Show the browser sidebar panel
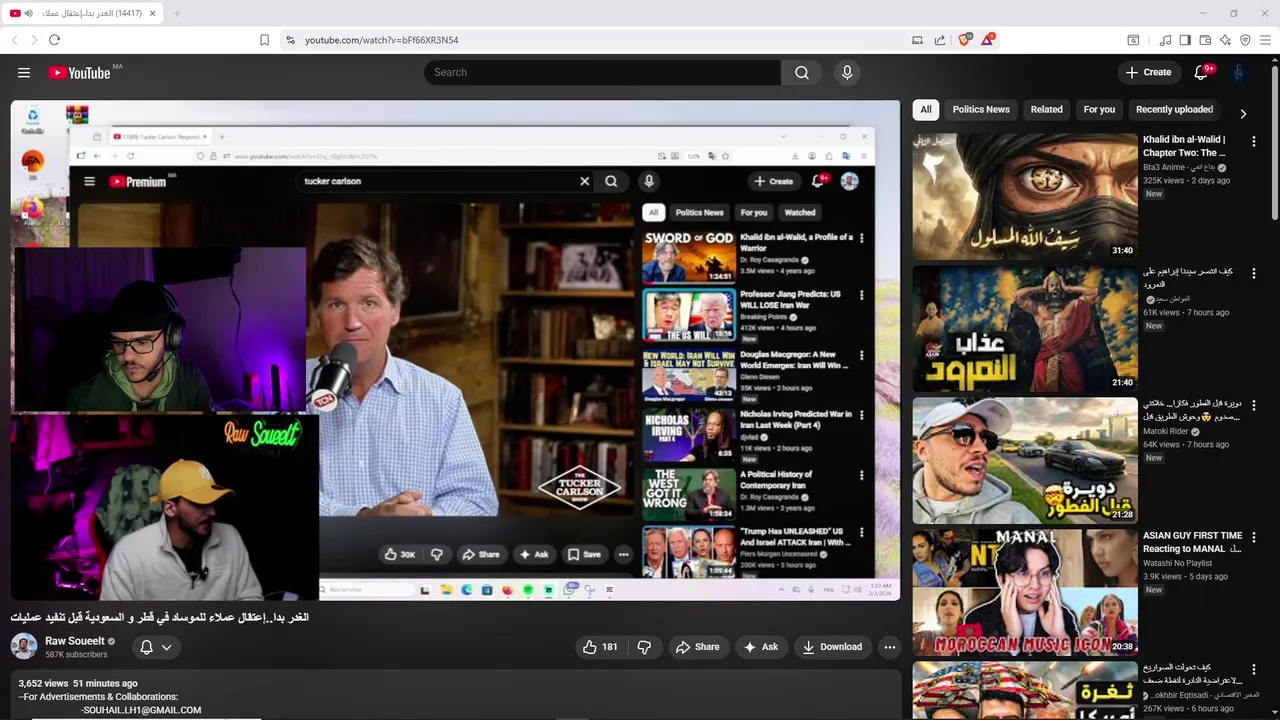This screenshot has height=720, width=1280. click(1185, 40)
